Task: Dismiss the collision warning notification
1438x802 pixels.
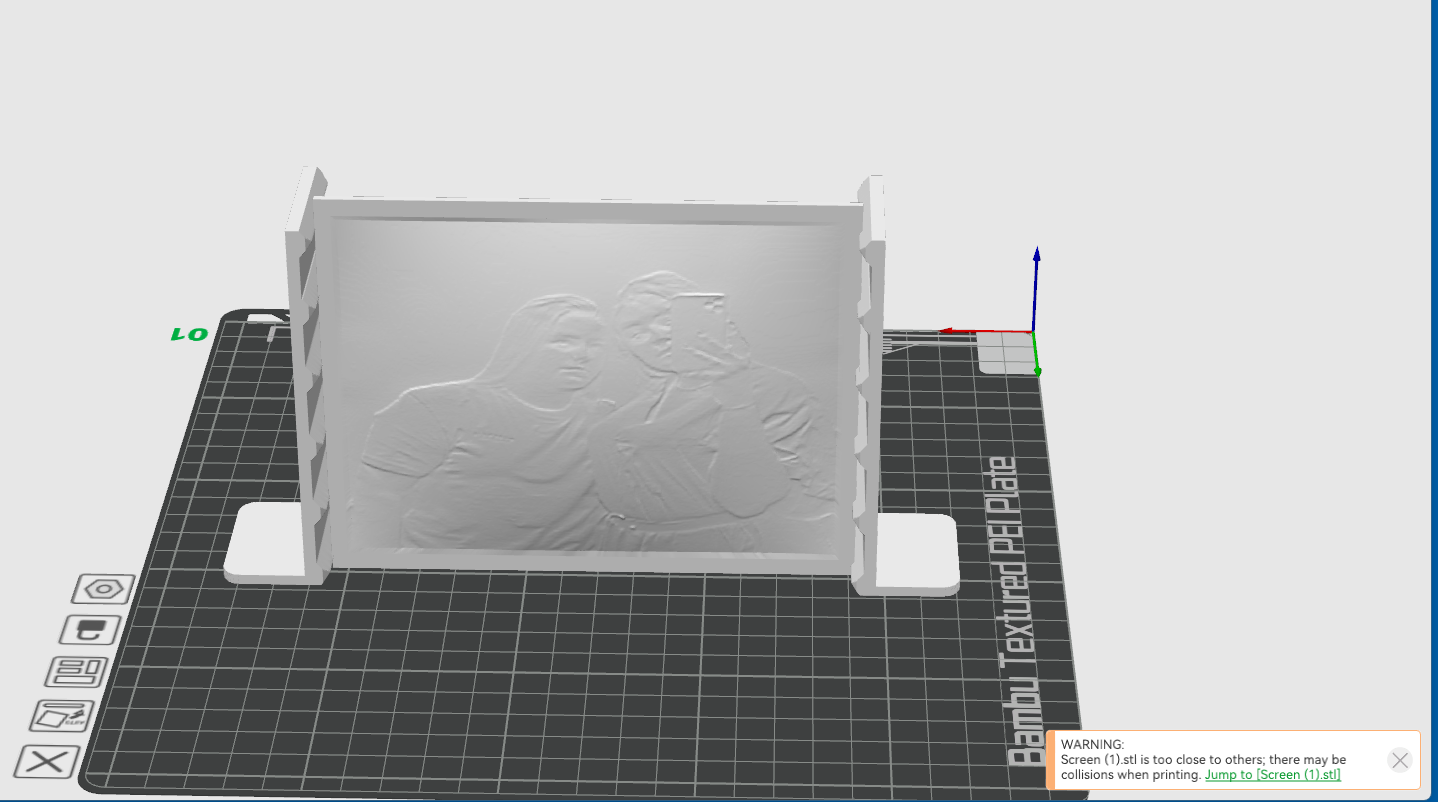Action: pos(1400,760)
